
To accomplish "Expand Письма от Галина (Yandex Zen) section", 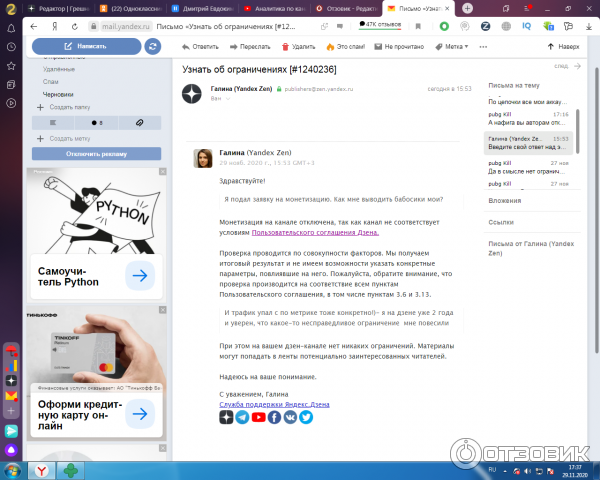I will pos(531,248).
